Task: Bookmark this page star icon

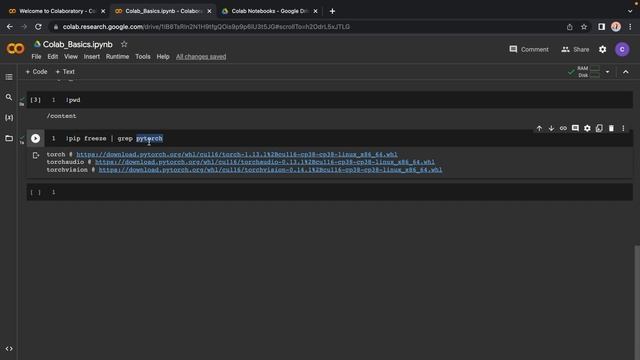Action: (x=584, y=27)
